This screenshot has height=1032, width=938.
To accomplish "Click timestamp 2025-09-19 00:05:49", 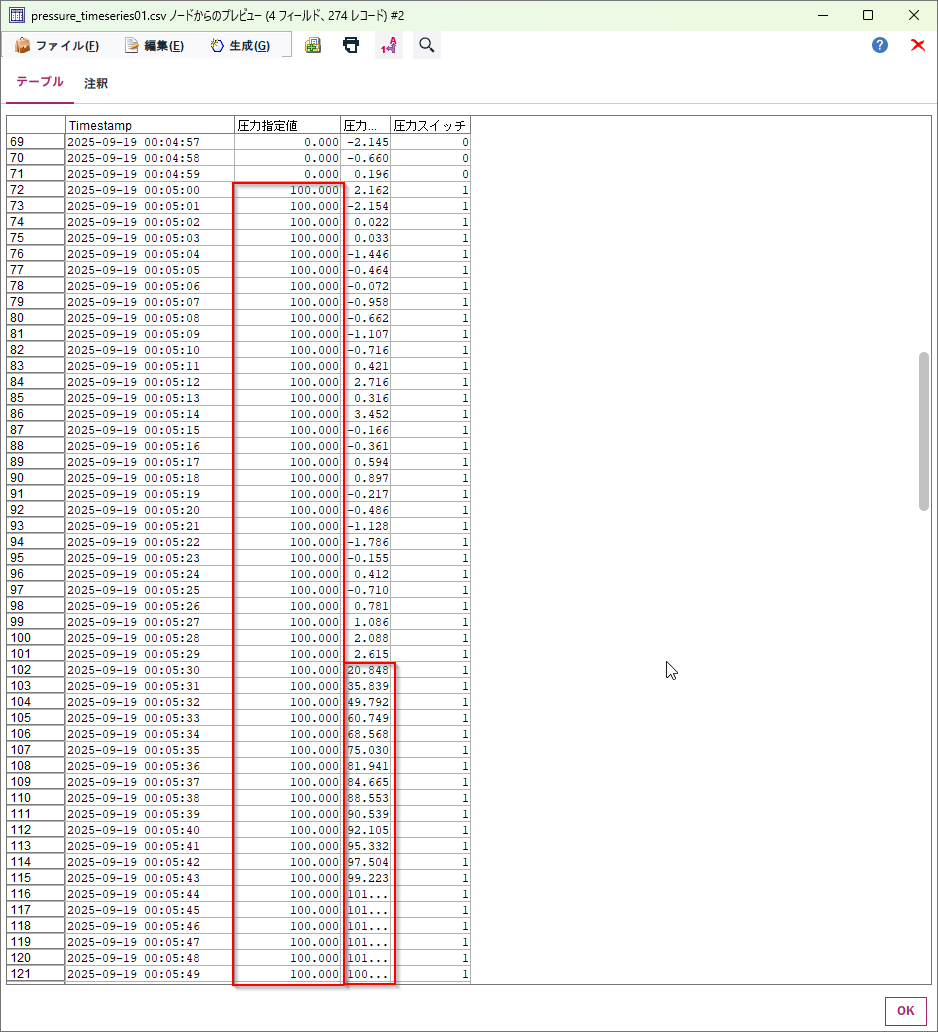I will tap(134, 974).
